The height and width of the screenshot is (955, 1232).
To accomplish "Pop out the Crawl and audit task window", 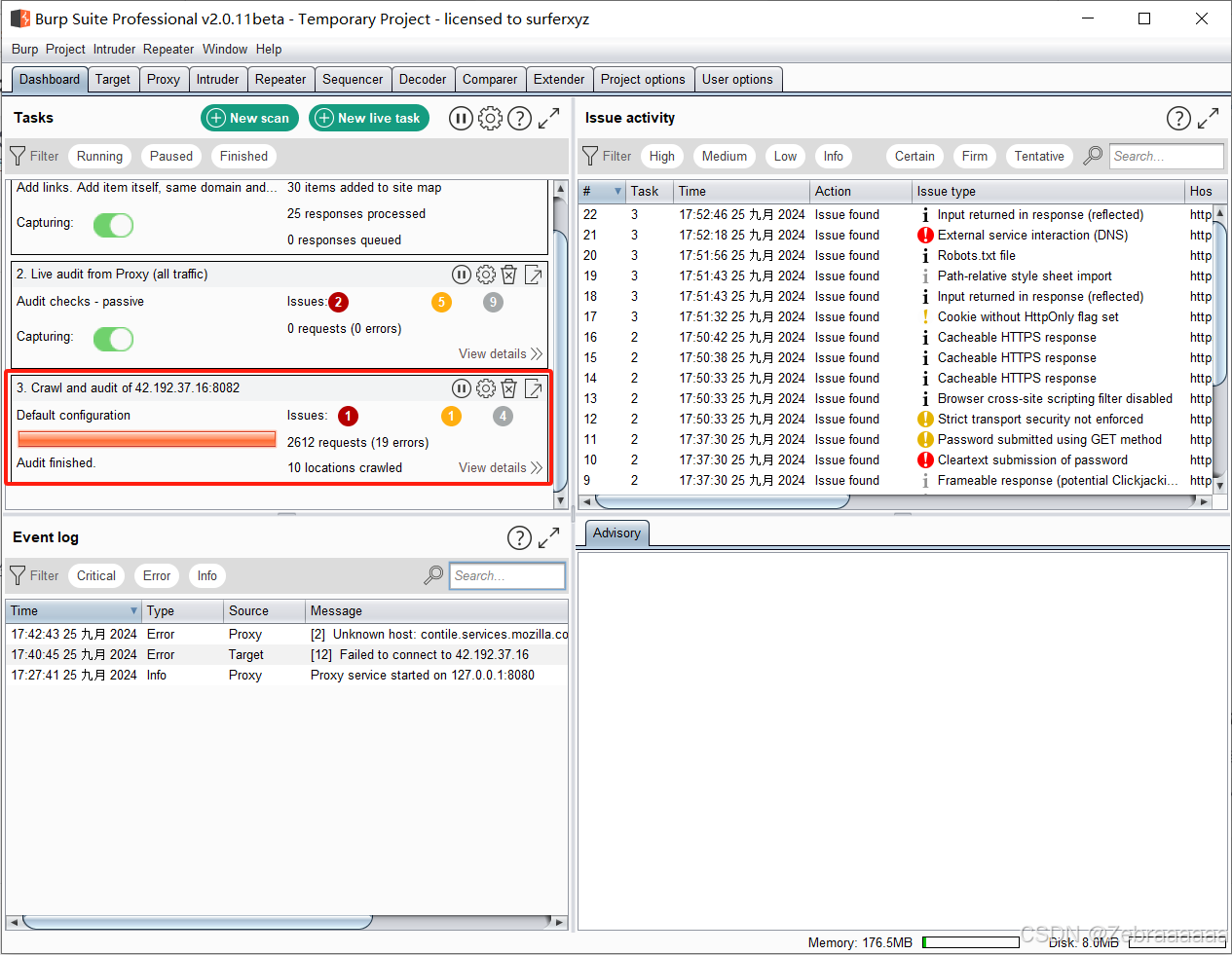I will [534, 388].
